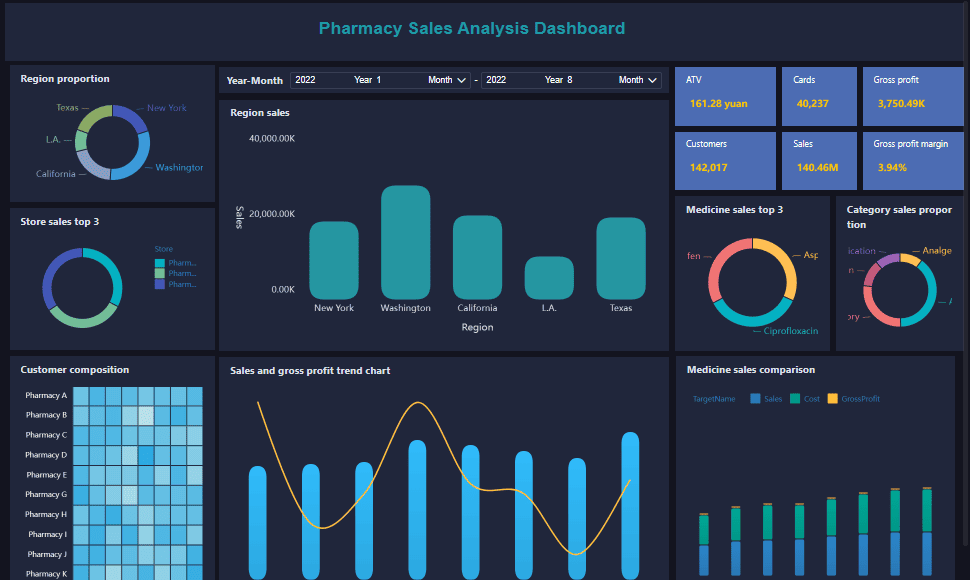Click the start year 2022 input field
The width and height of the screenshot is (970, 580).
[x=306, y=80]
